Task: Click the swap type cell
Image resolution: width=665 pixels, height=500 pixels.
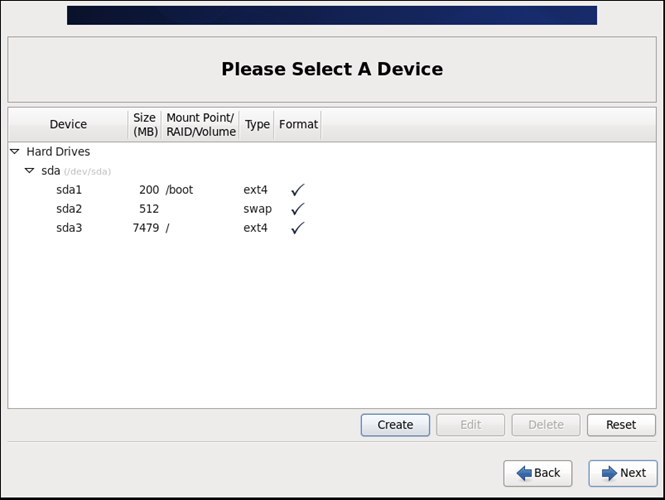Action: tap(257, 209)
